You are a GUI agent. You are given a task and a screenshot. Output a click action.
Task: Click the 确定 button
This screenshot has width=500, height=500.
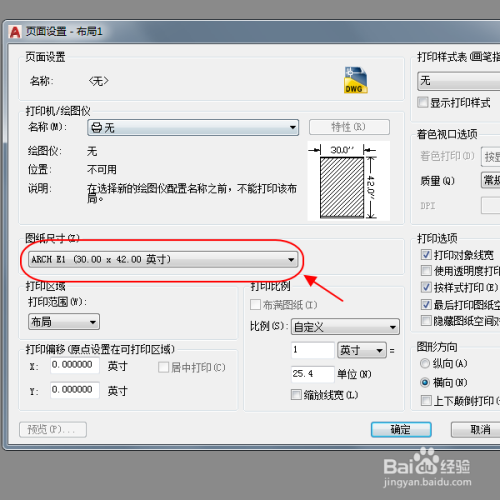point(401,429)
